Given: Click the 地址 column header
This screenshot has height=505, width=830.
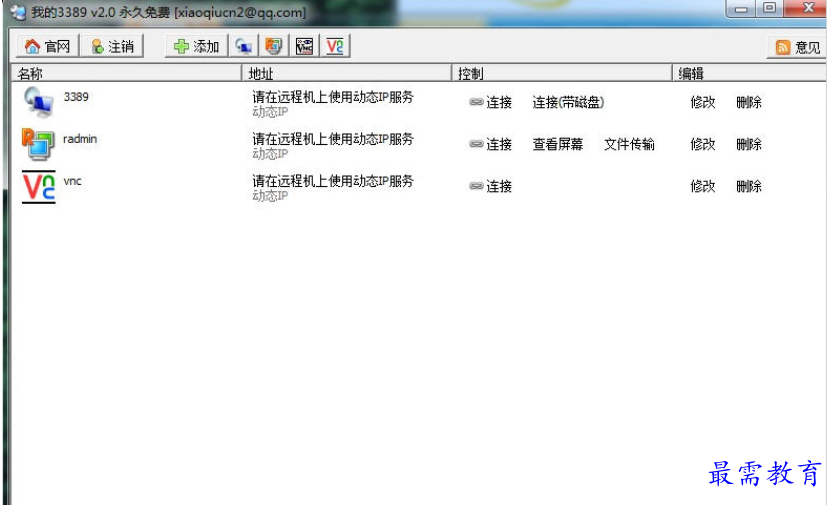Looking at the screenshot, I should click(x=347, y=73).
